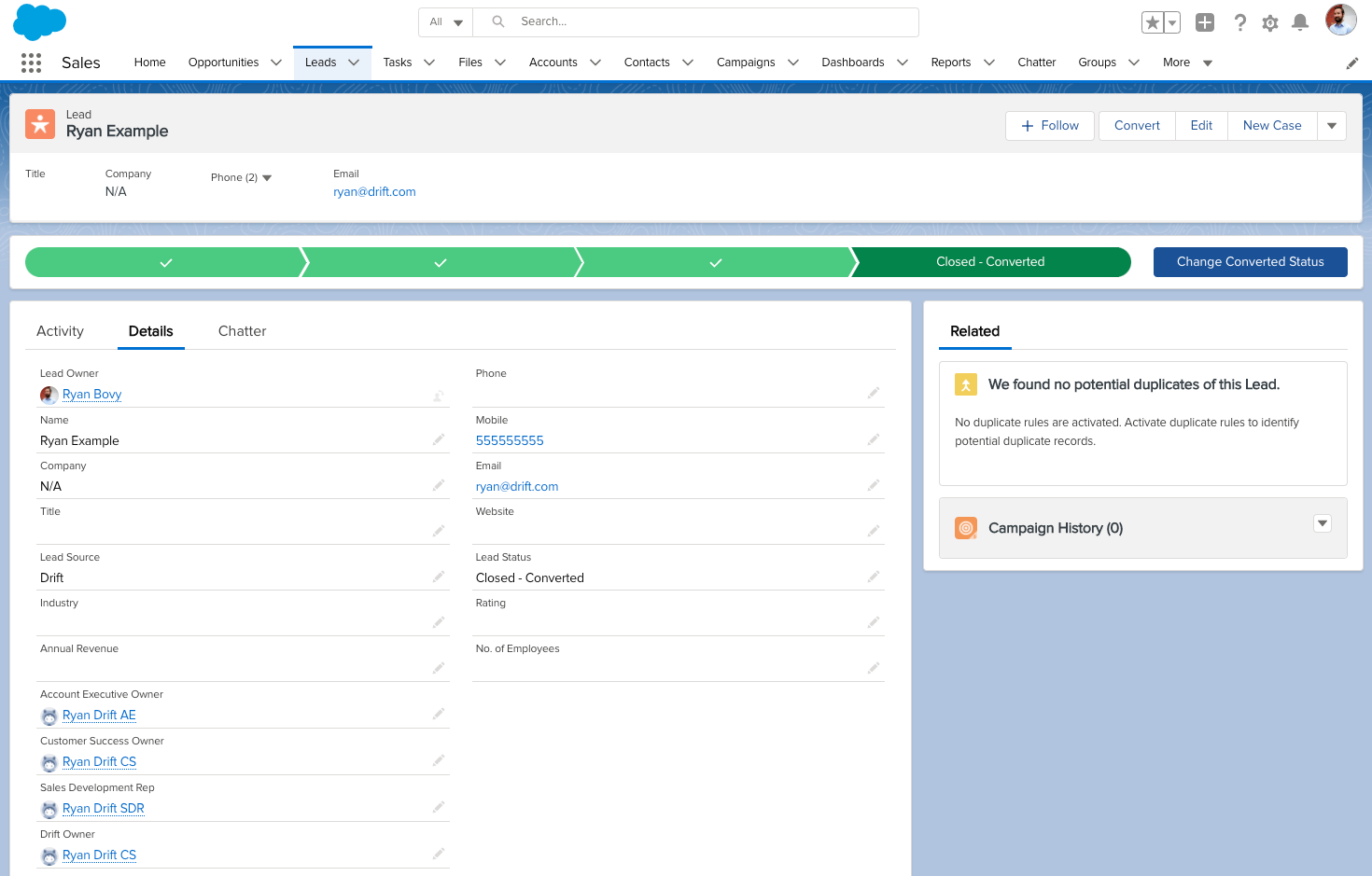Click the global Search field
Image resolution: width=1372 pixels, height=876 pixels.
tap(696, 22)
